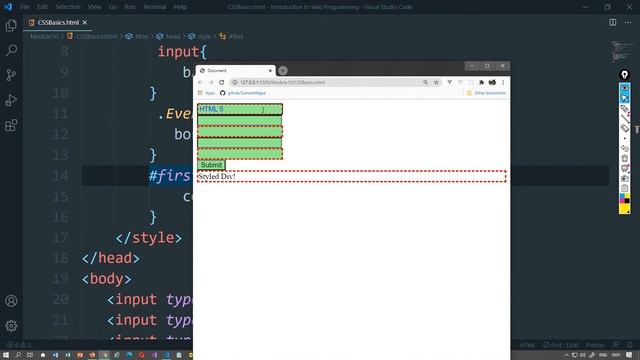Select the eraser tool in annotation toolbar
This screenshot has width=640, height=360.
(624, 128)
